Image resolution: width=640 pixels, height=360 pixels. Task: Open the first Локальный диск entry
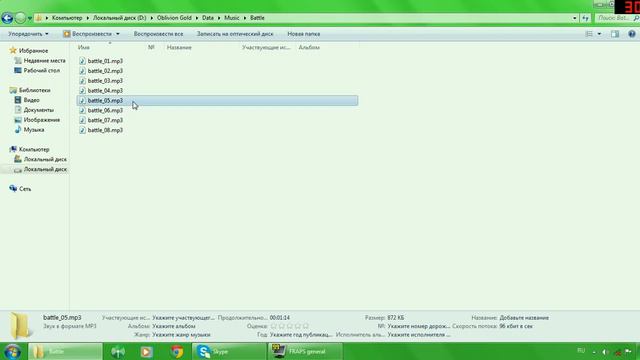(45, 159)
